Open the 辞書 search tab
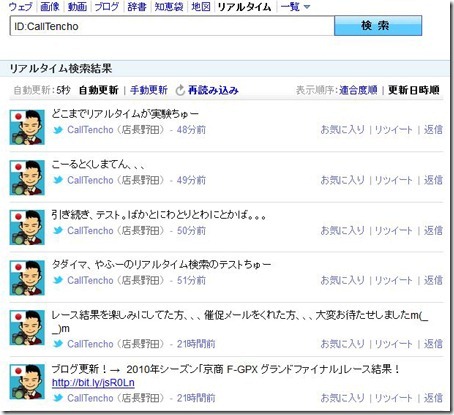 coord(137,6)
